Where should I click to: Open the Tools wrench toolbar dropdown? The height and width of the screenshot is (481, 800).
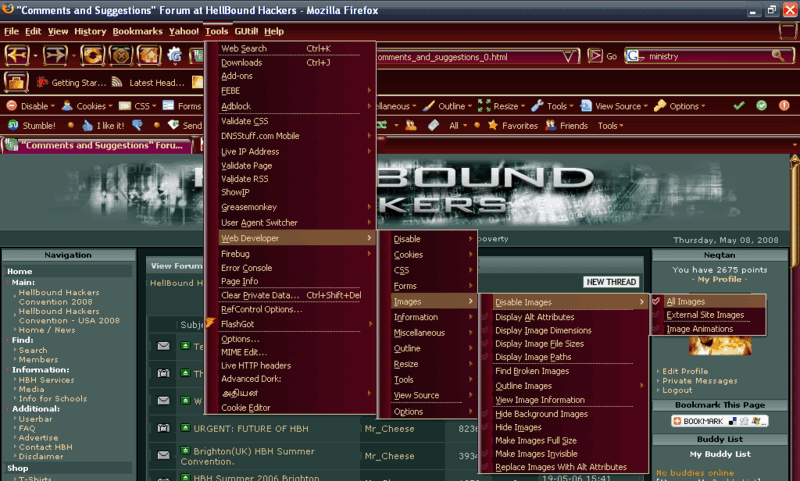(552, 106)
